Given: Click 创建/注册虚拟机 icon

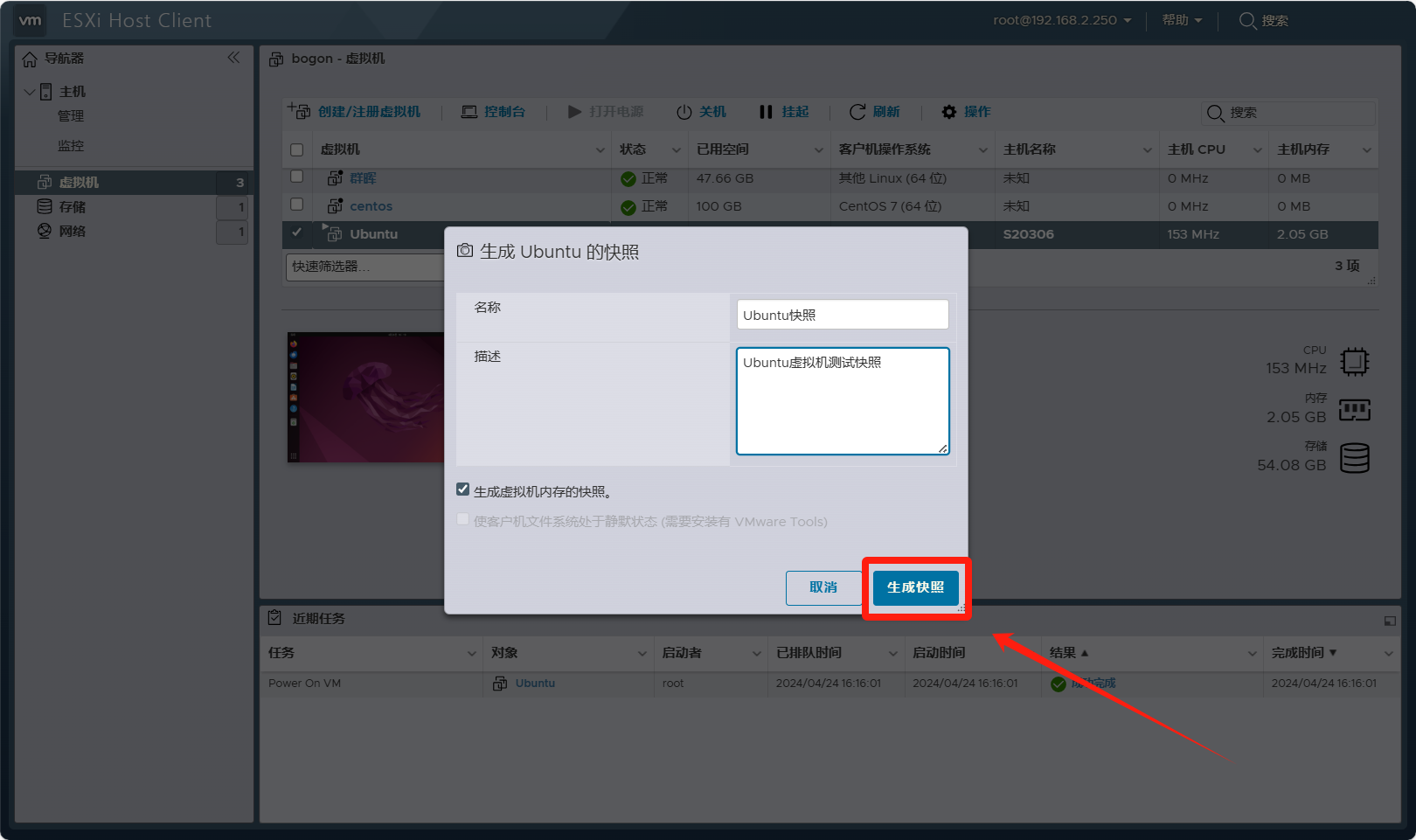Looking at the screenshot, I should tap(299, 111).
